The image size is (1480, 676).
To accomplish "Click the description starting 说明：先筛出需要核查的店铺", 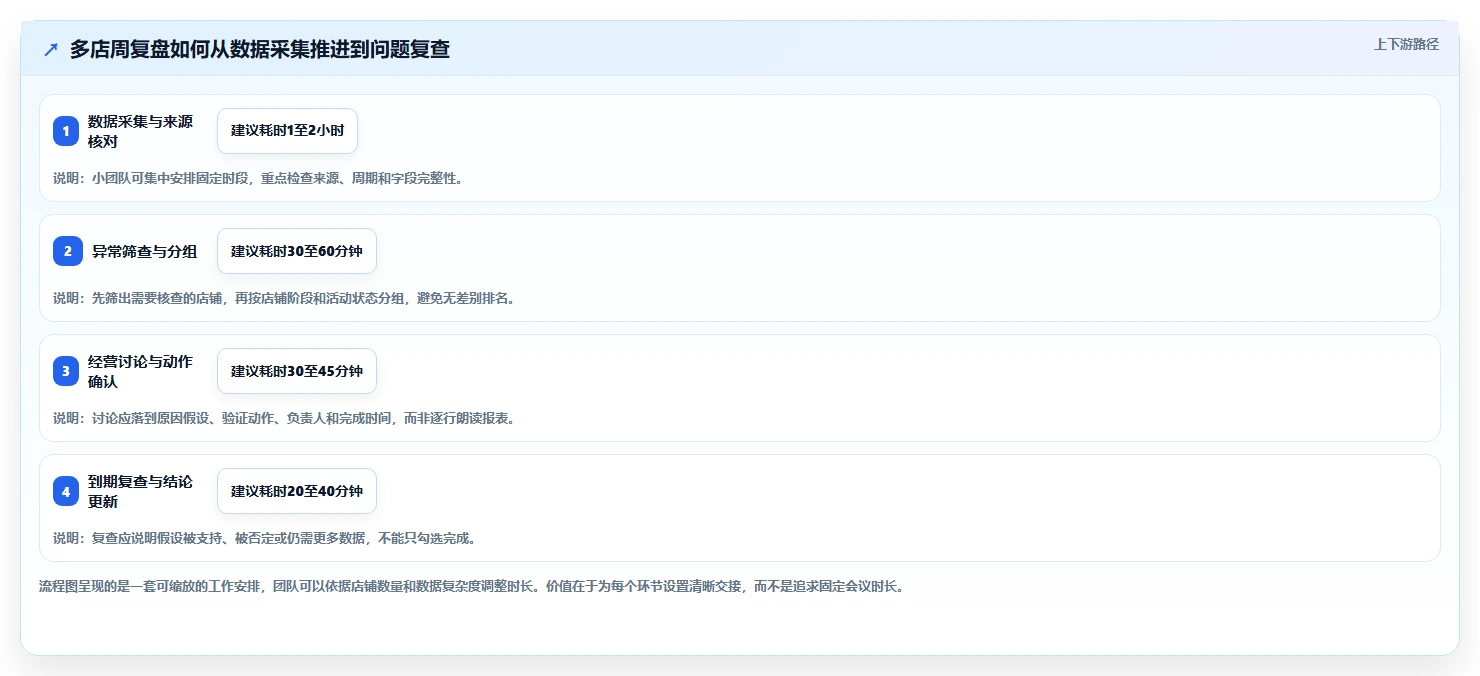I will click(x=284, y=298).
